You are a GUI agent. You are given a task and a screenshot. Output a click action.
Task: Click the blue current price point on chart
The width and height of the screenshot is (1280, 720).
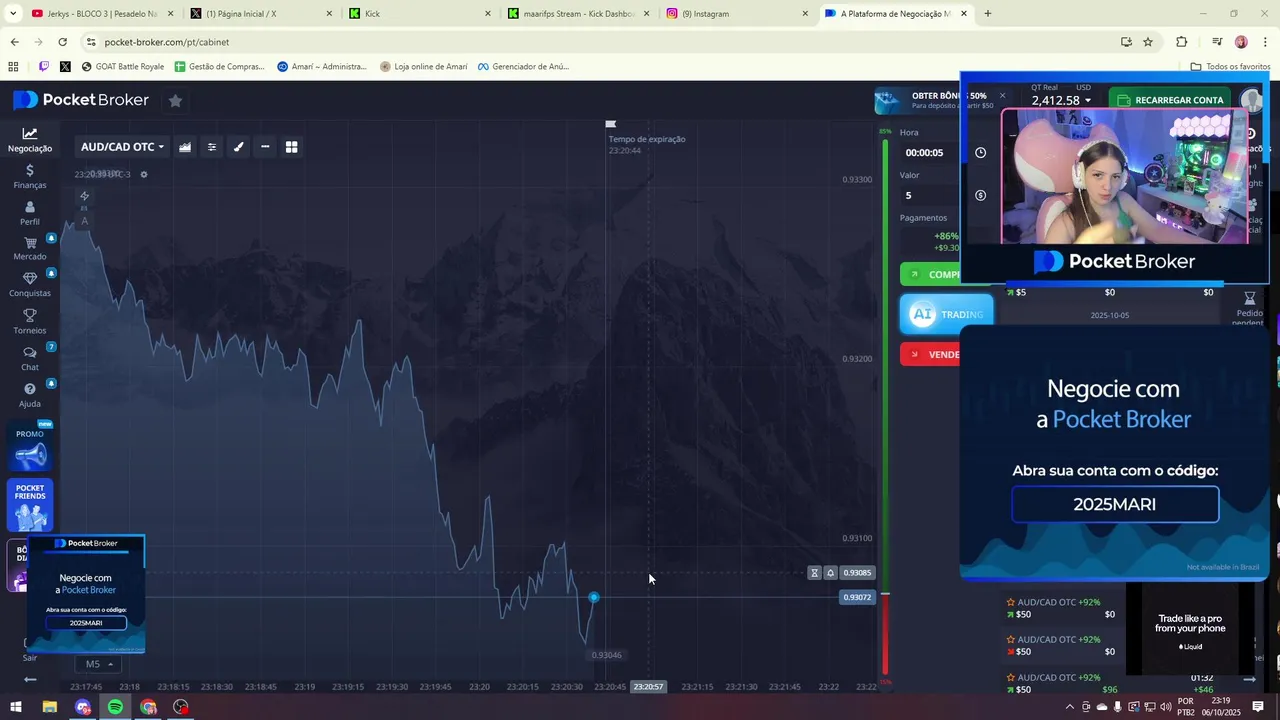point(594,597)
